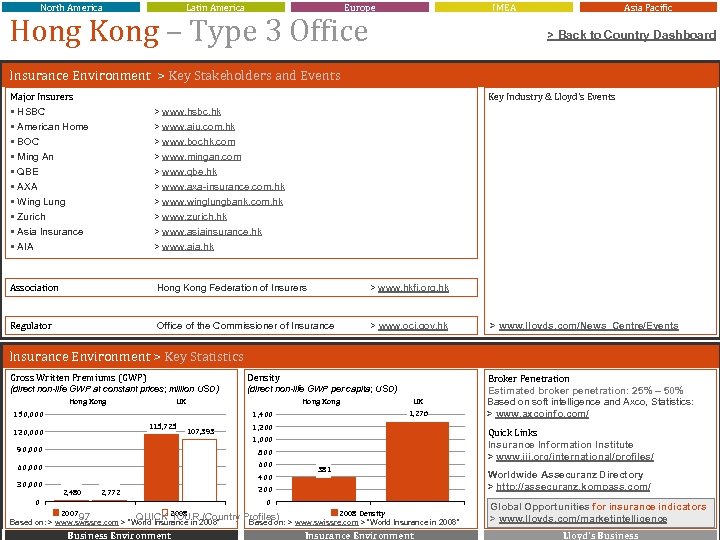The width and height of the screenshot is (720, 540).
Task: Visit the www.aia.hk link
Action: point(188,247)
